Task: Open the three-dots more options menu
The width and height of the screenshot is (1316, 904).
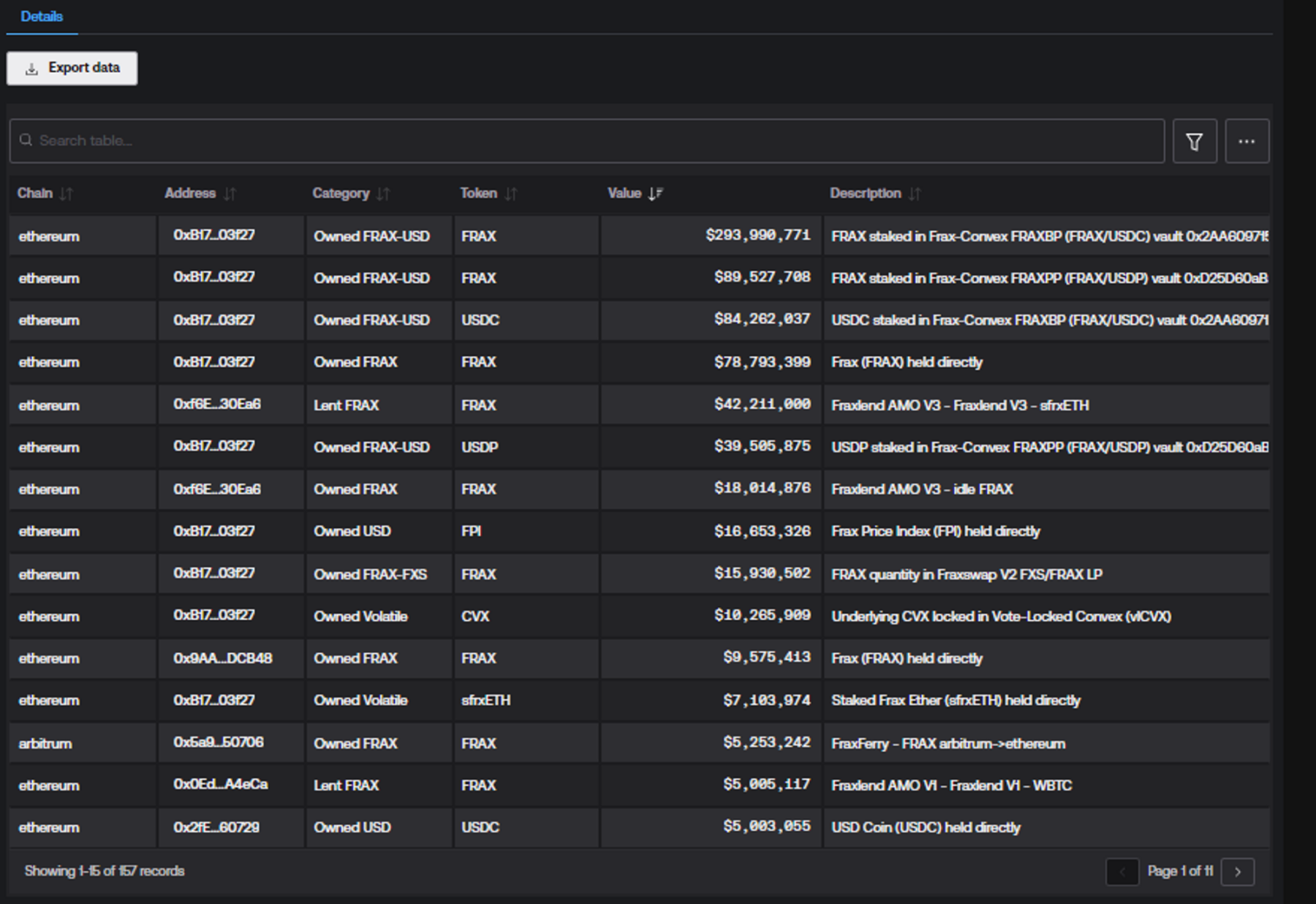Action: [x=1247, y=141]
